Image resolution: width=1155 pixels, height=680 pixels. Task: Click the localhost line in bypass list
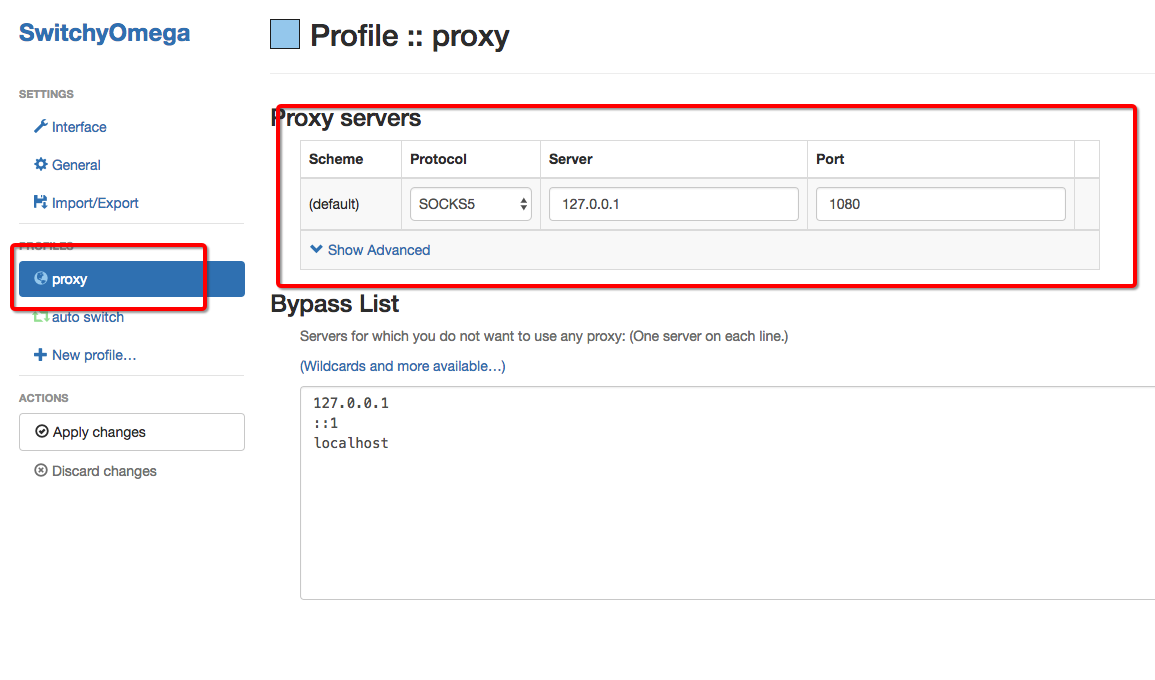351,443
